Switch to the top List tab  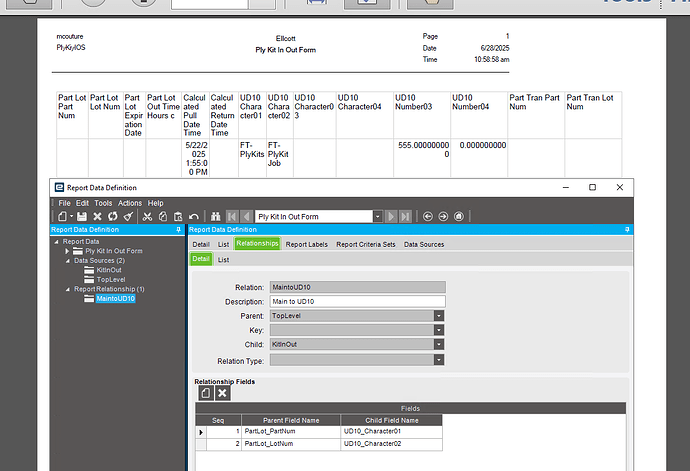coord(224,244)
